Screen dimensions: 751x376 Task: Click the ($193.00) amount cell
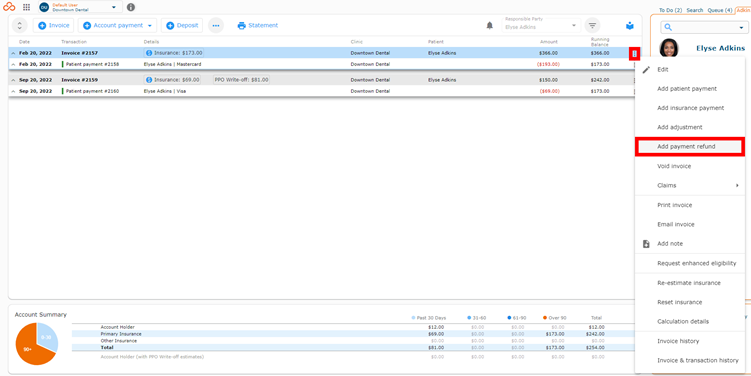[548, 64]
